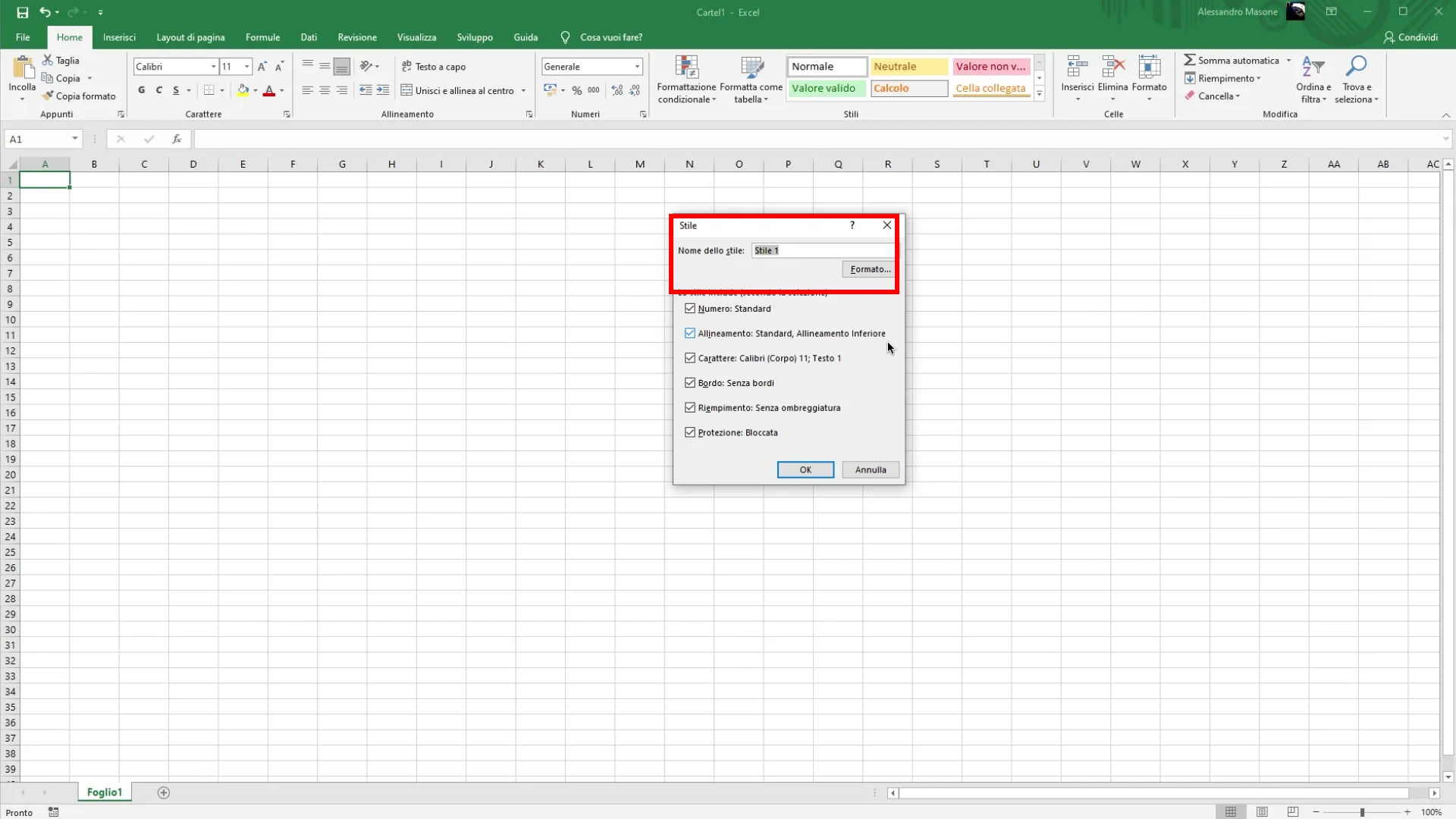This screenshot has height=819, width=1456.
Task: Click the Somma automatica sigma icon
Action: (x=1190, y=60)
